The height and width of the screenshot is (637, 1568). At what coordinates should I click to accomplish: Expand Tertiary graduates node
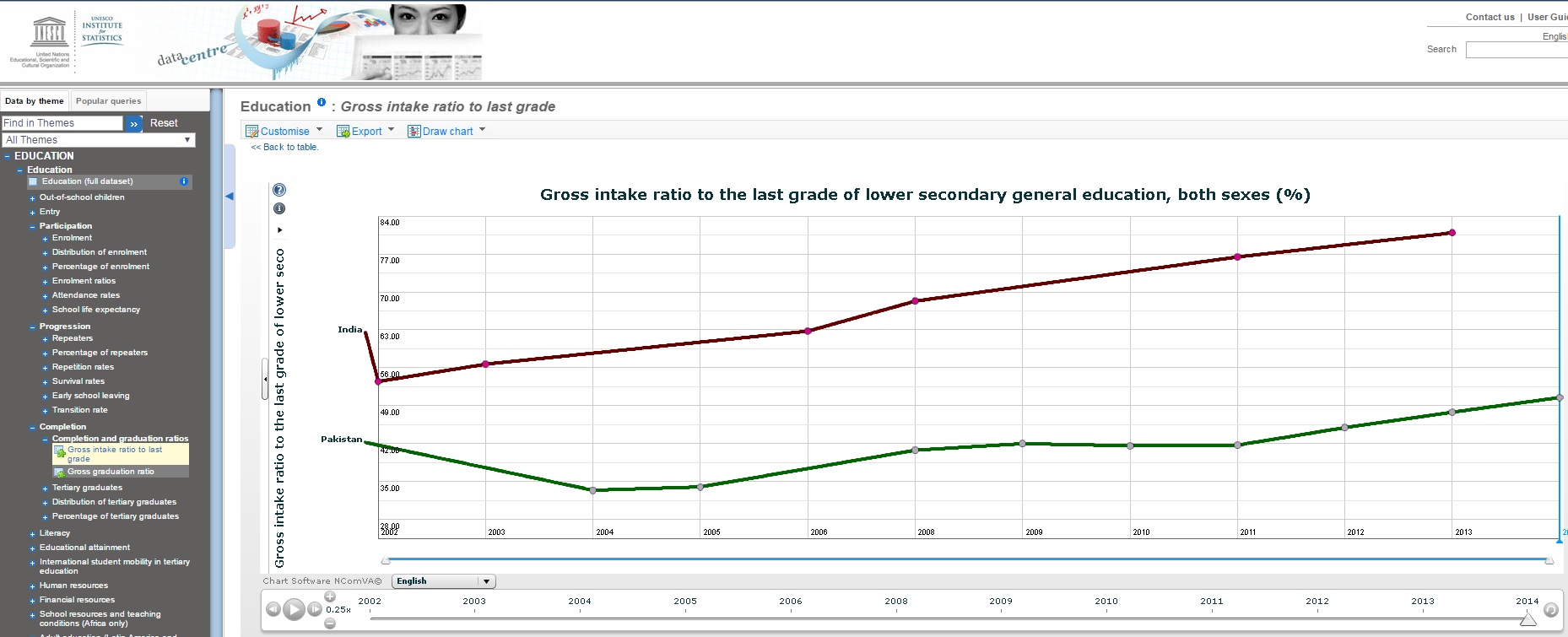click(45, 489)
